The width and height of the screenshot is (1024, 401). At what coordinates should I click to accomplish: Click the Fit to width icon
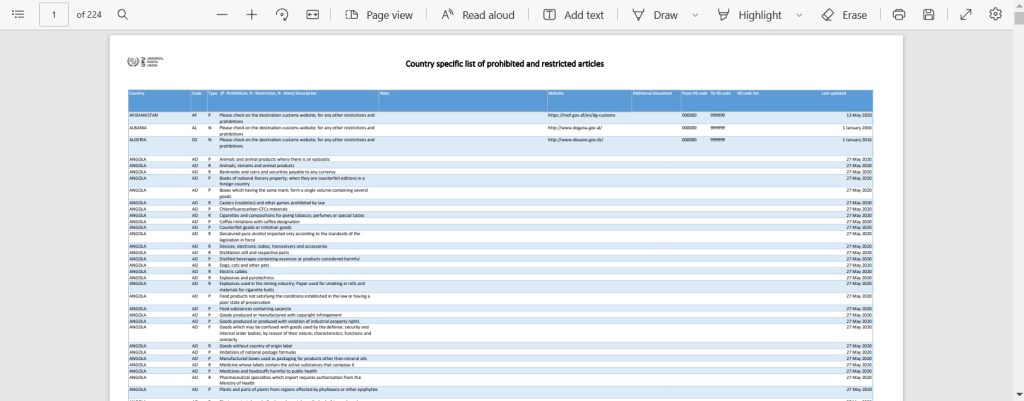312,14
